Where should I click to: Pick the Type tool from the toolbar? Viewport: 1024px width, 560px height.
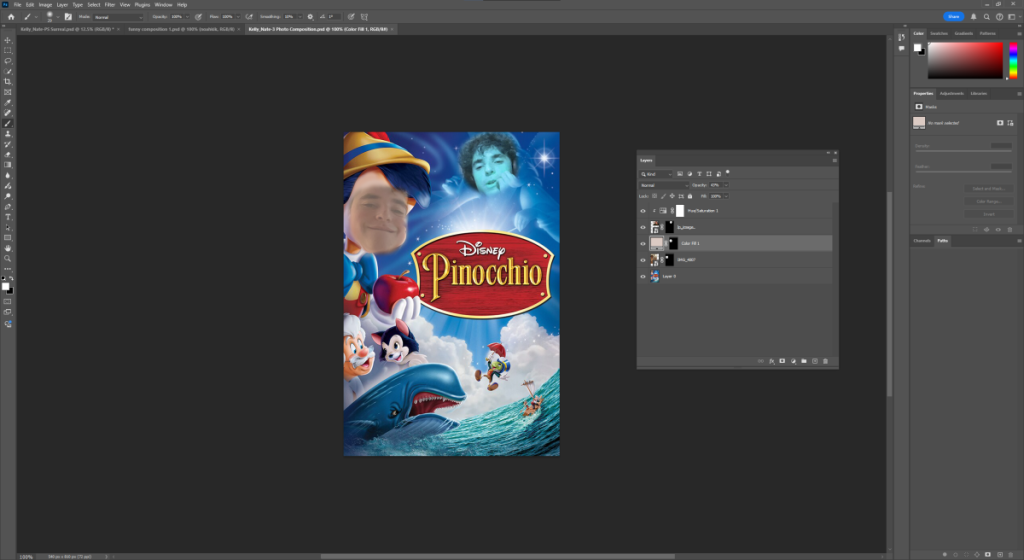point(8,217)
